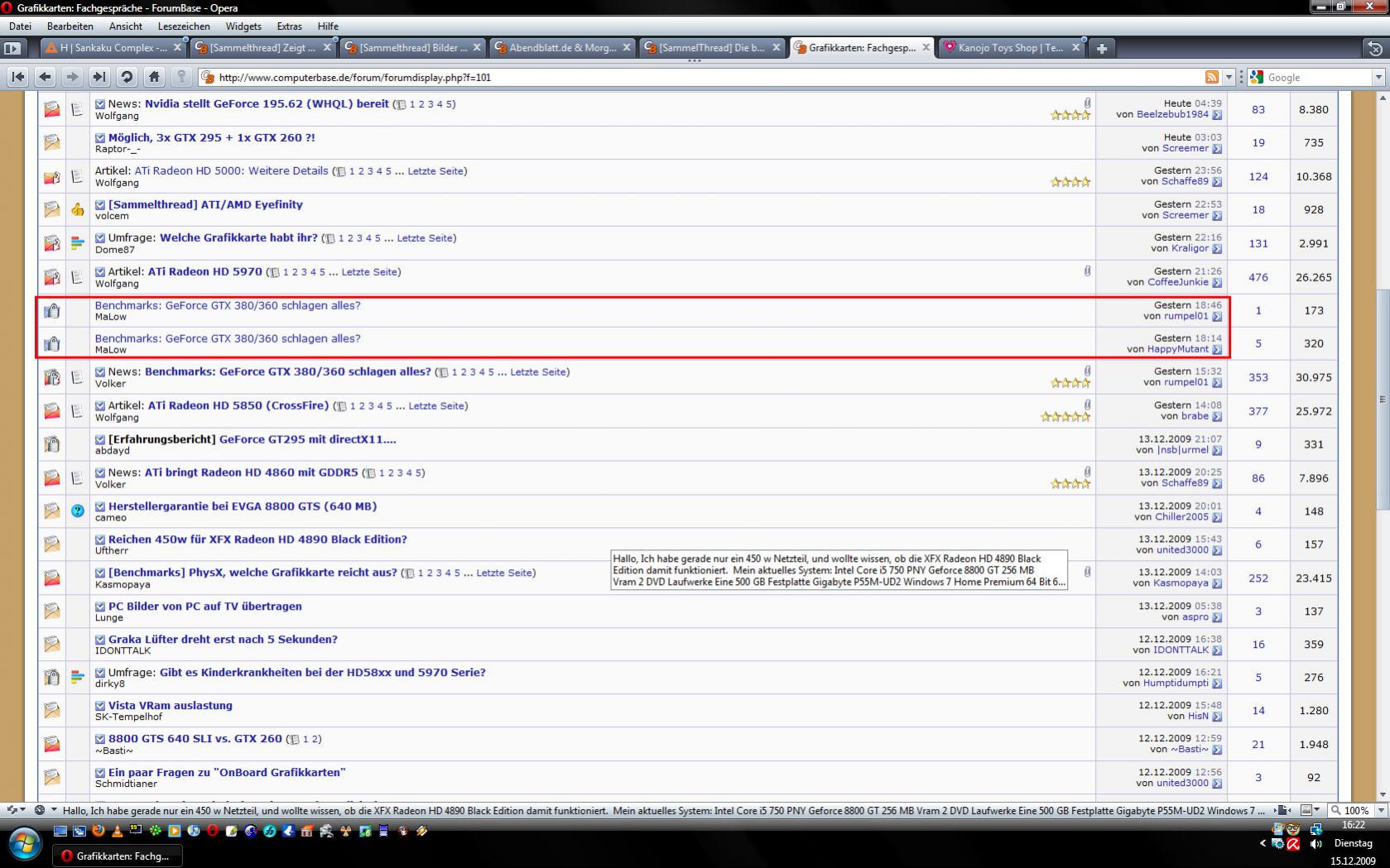Toggle the Opera panel sidebar button
Viewport: 1390px width, 868px height.
click(12, 48)
